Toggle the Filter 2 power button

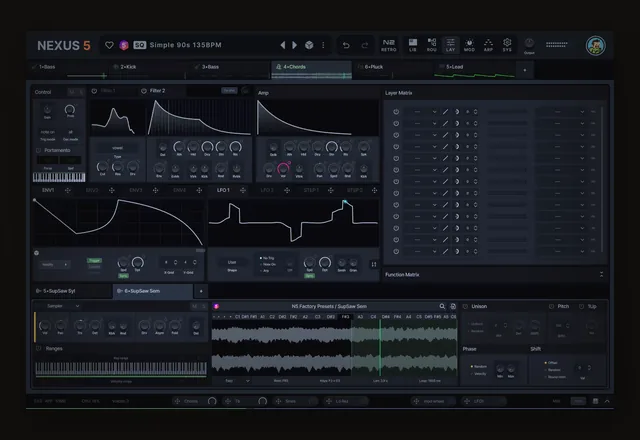[144, 91]
